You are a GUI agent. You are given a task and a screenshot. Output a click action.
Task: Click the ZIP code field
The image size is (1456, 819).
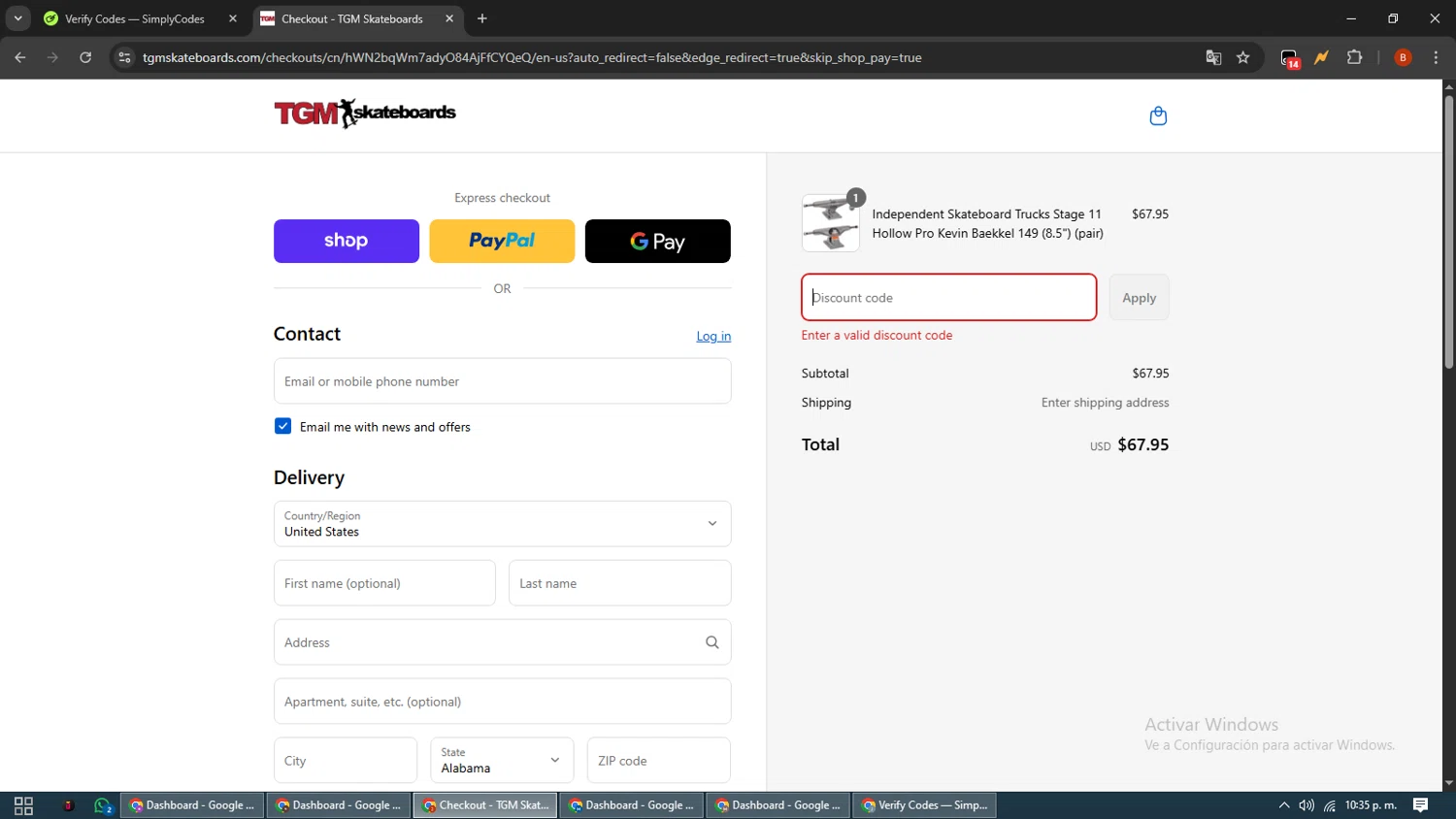click(x=659, y=761)
